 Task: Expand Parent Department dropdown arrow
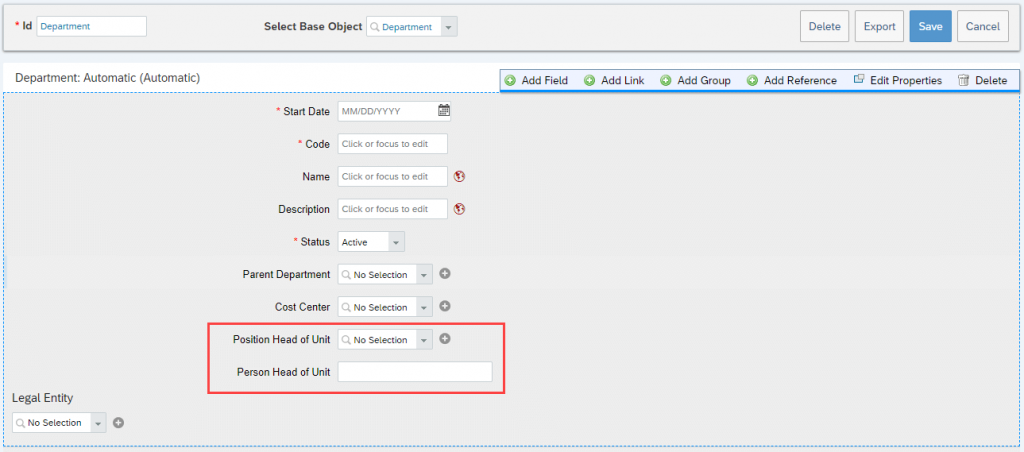click(x=424, y=274)
